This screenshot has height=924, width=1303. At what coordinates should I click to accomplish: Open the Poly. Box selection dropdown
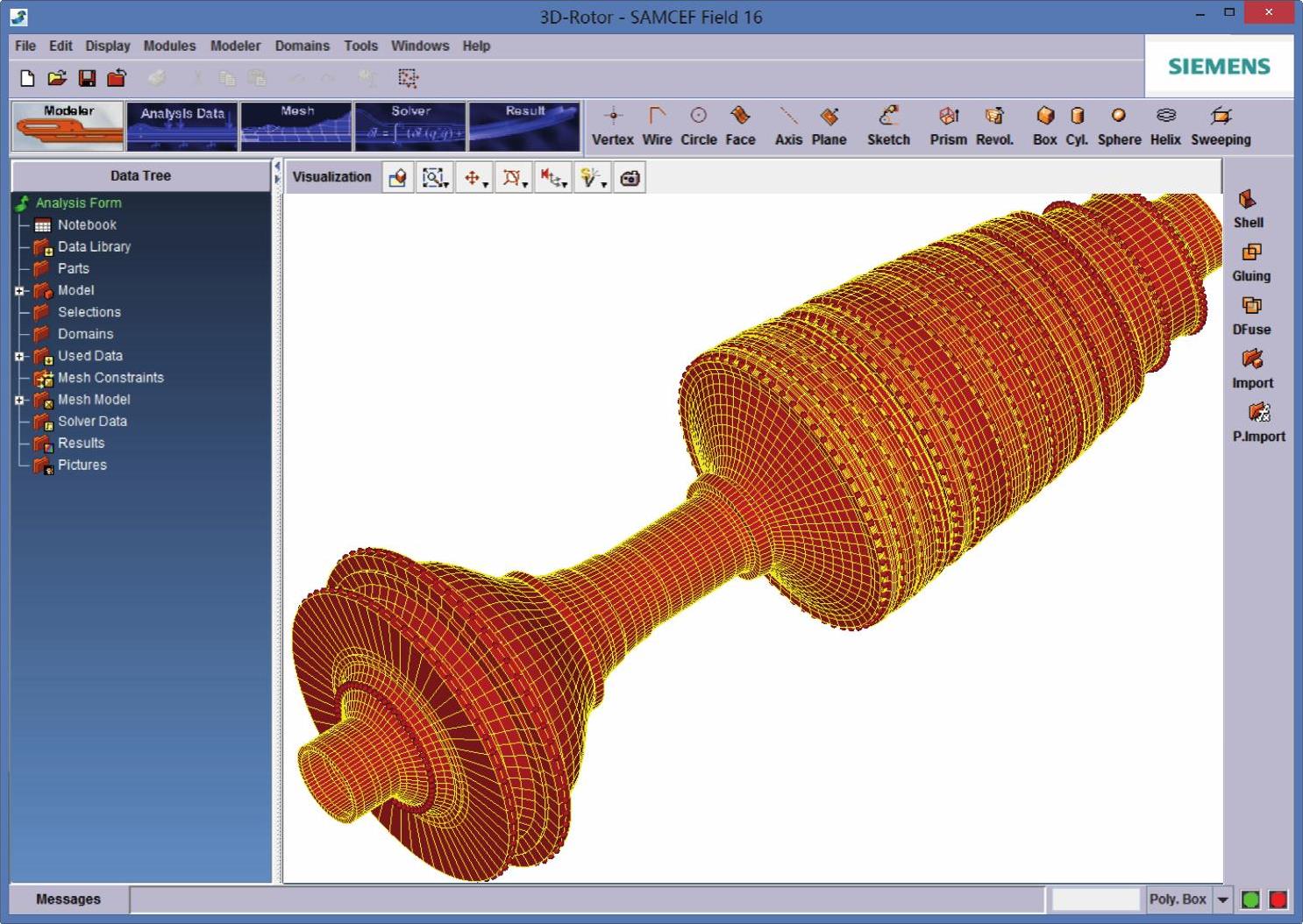[x=1223, y=899]
